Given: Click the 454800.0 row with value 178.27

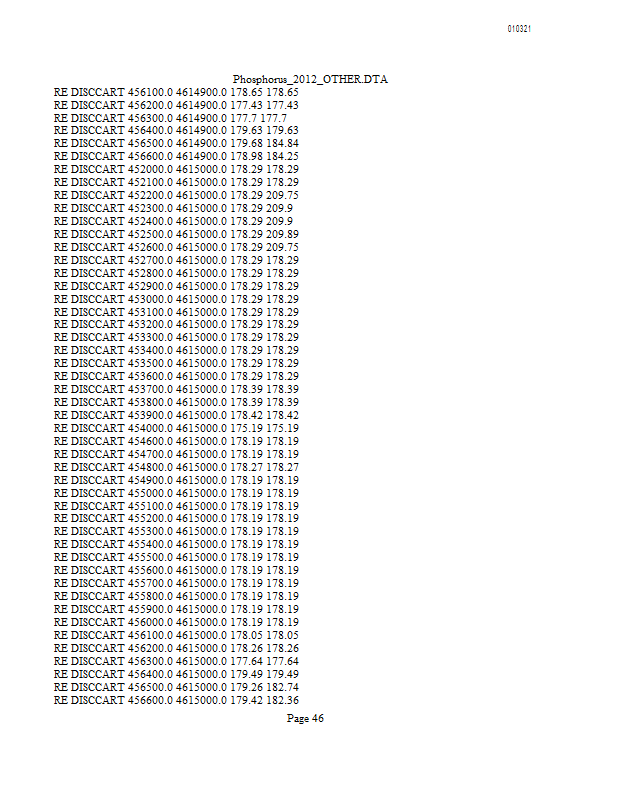Looking at the screenshot, I should pos(176,467).
